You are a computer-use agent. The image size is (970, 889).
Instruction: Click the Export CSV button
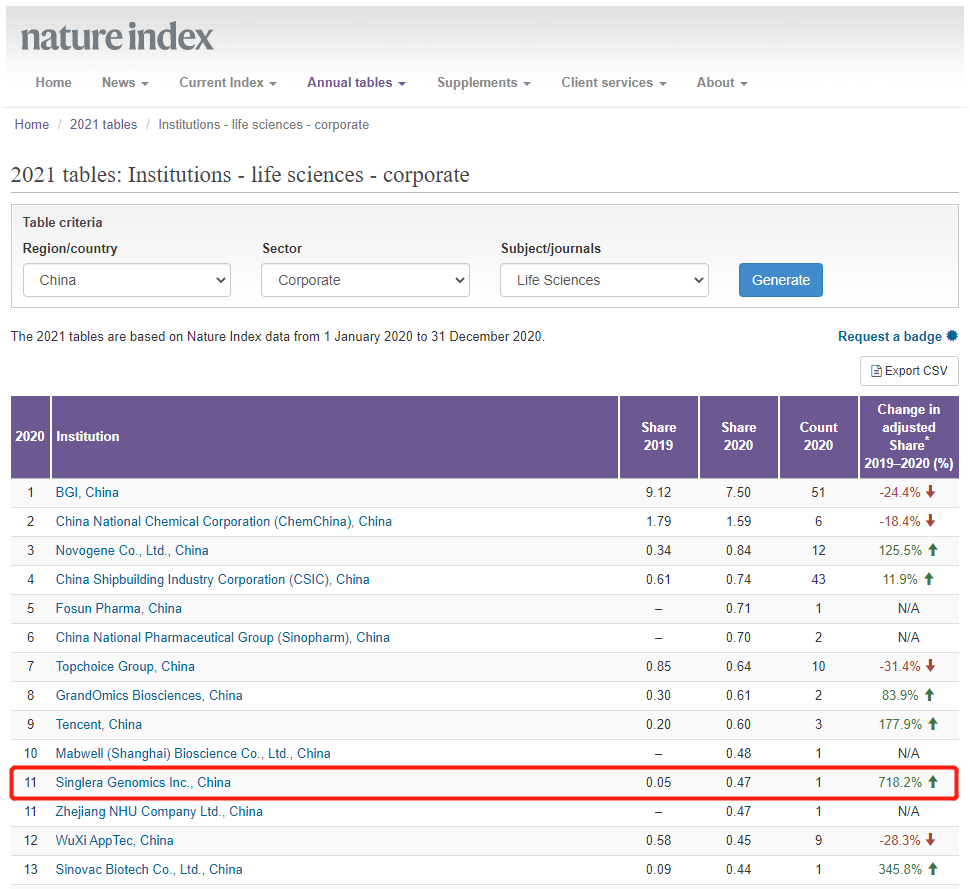point(909,371)
